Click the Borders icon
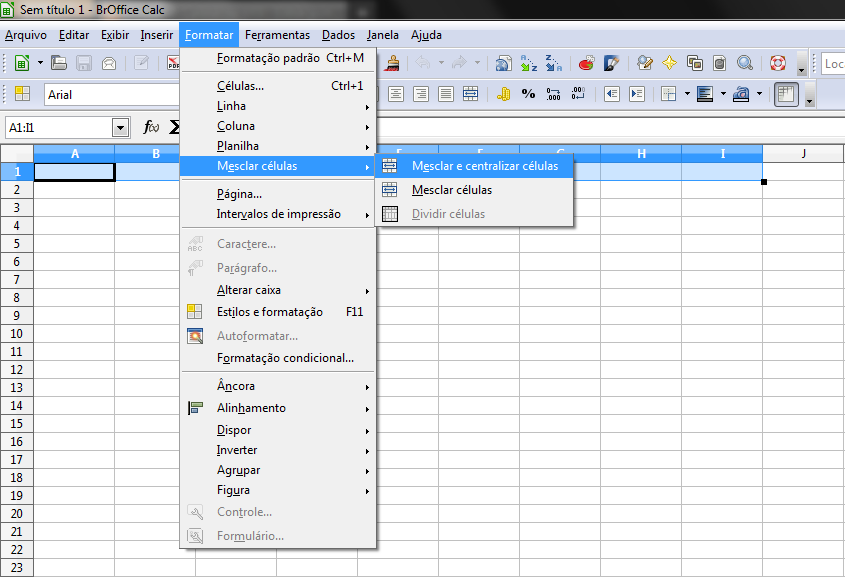The width and height of the screenshot is (846, 577). pyautogui.click(x=669, y=94)
